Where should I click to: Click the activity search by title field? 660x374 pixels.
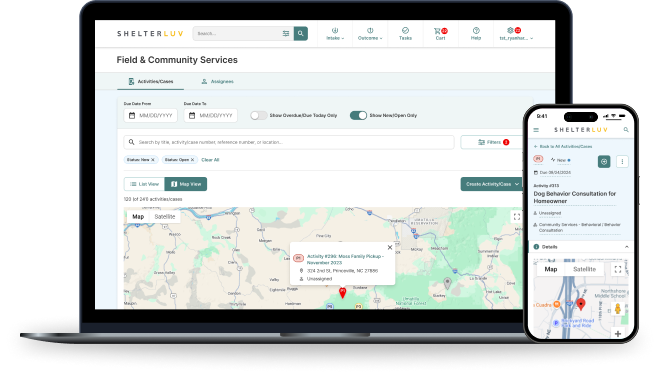[289, 142]
